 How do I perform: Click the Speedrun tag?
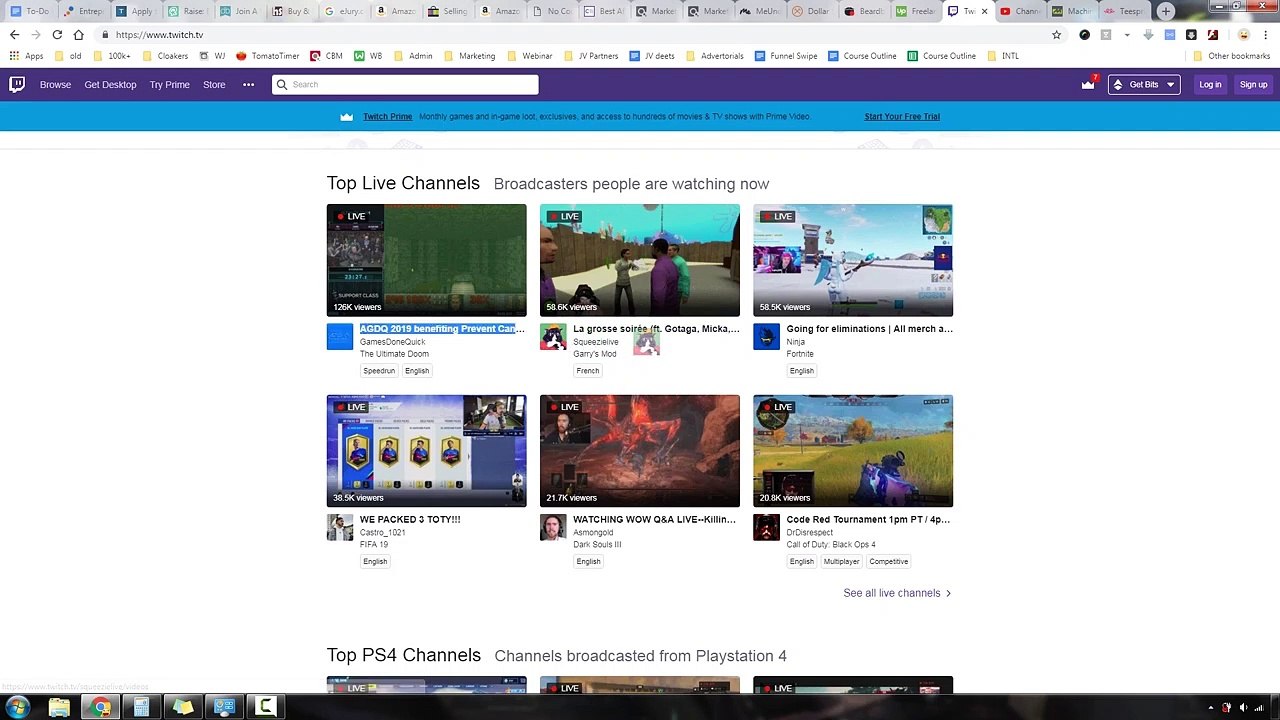(379, 371)
